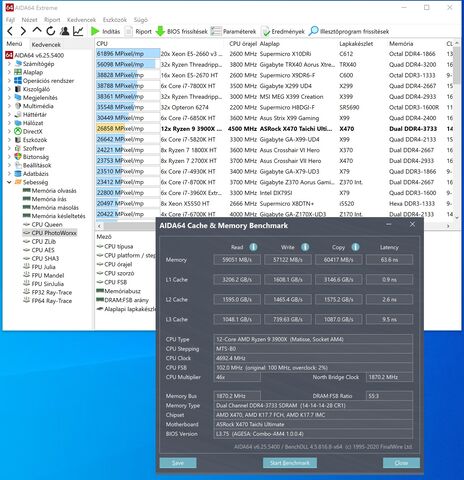The image size is (464, 480).
Task: Select FPU Mandel benchmark
Action: click(43, 275)
